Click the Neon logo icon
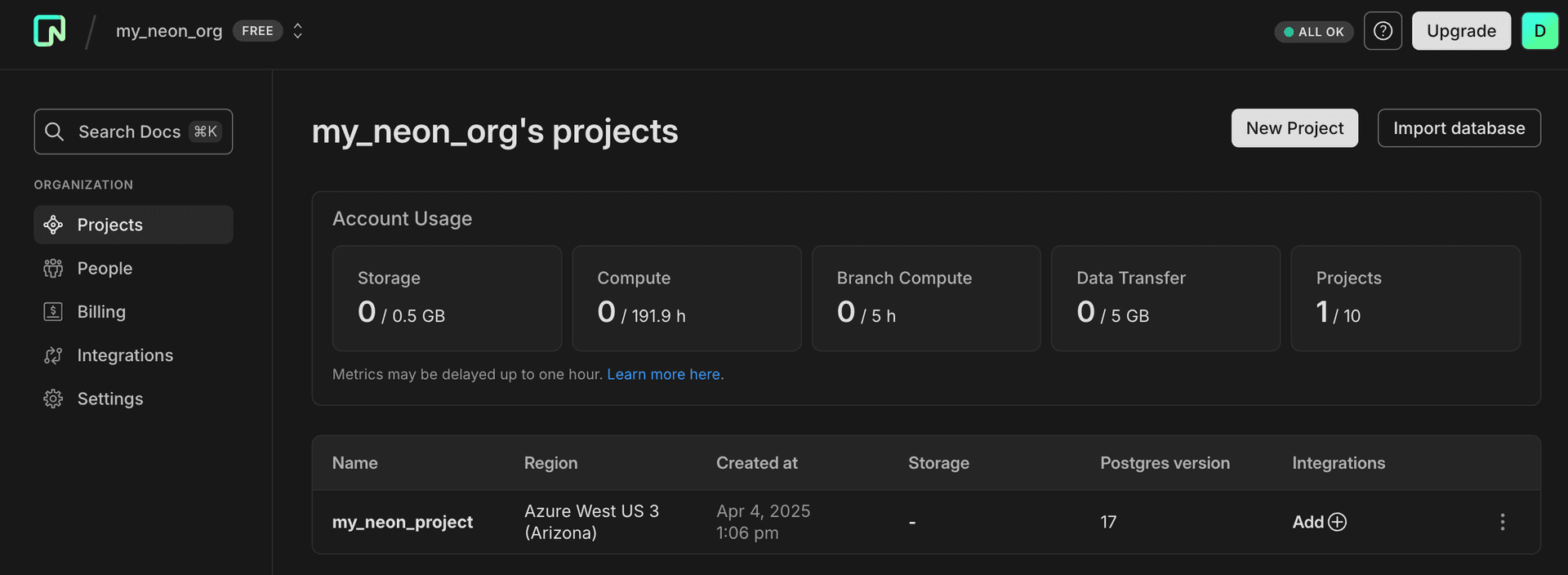Screen dimensions: 1568x575 50,31
